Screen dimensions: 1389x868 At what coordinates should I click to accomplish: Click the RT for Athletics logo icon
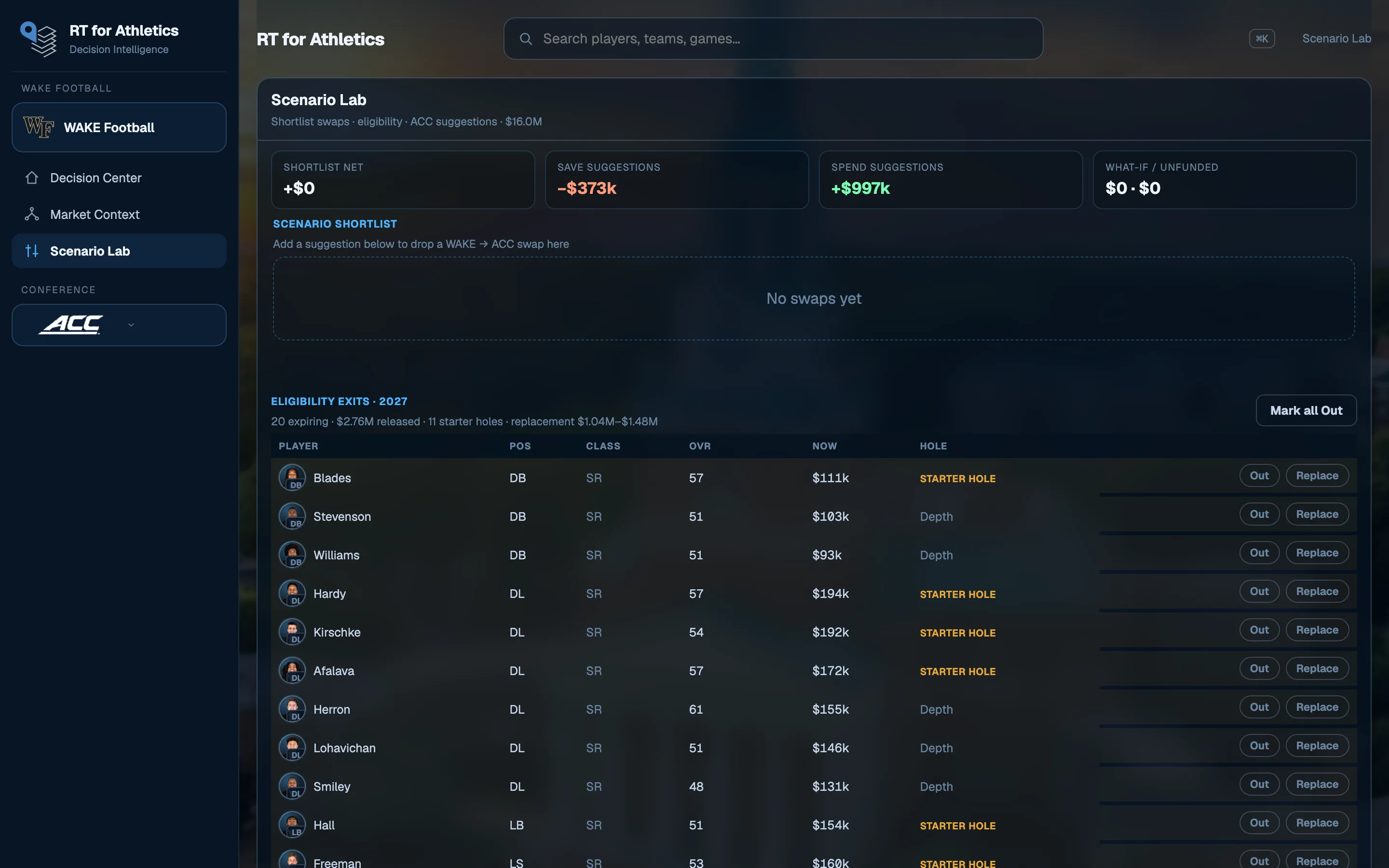(39, 39)
